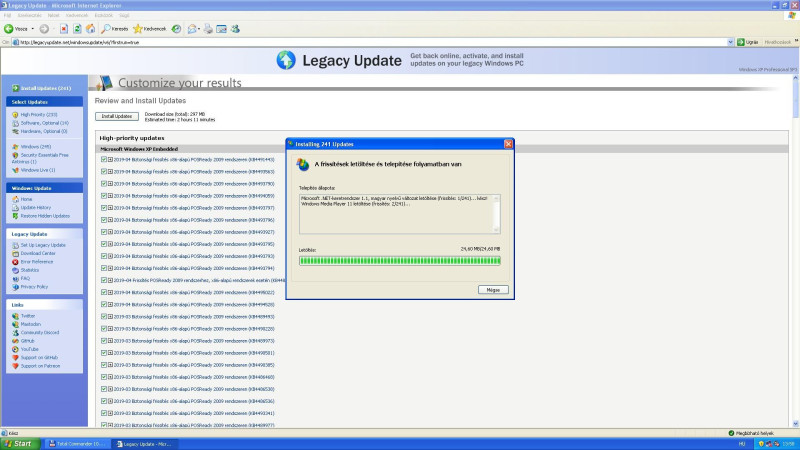The image size is (800, 450).
Task: Click the Ugrás go button
Action: [x=748, y=42]
